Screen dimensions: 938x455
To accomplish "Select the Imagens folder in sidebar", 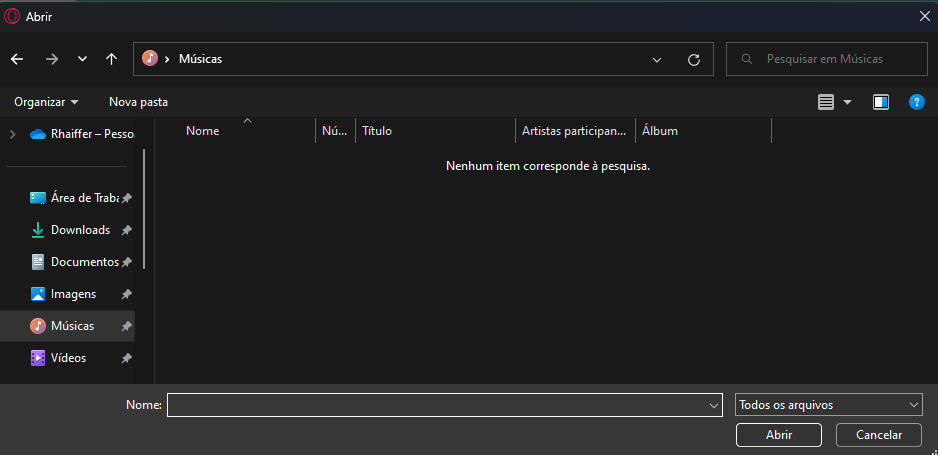I will point(73,294).
